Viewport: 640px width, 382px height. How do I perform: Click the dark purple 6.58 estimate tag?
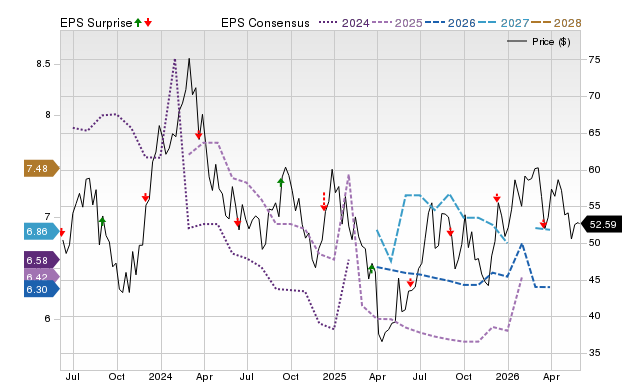(42, 260)
